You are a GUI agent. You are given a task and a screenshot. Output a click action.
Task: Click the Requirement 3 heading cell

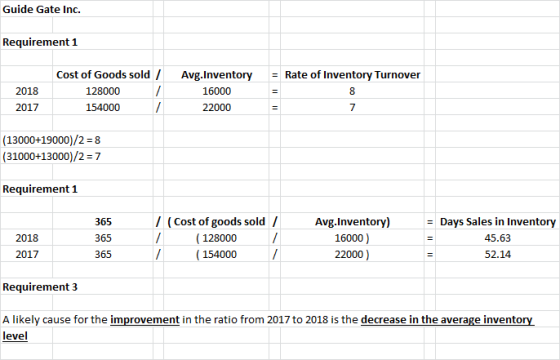(40, 287)
